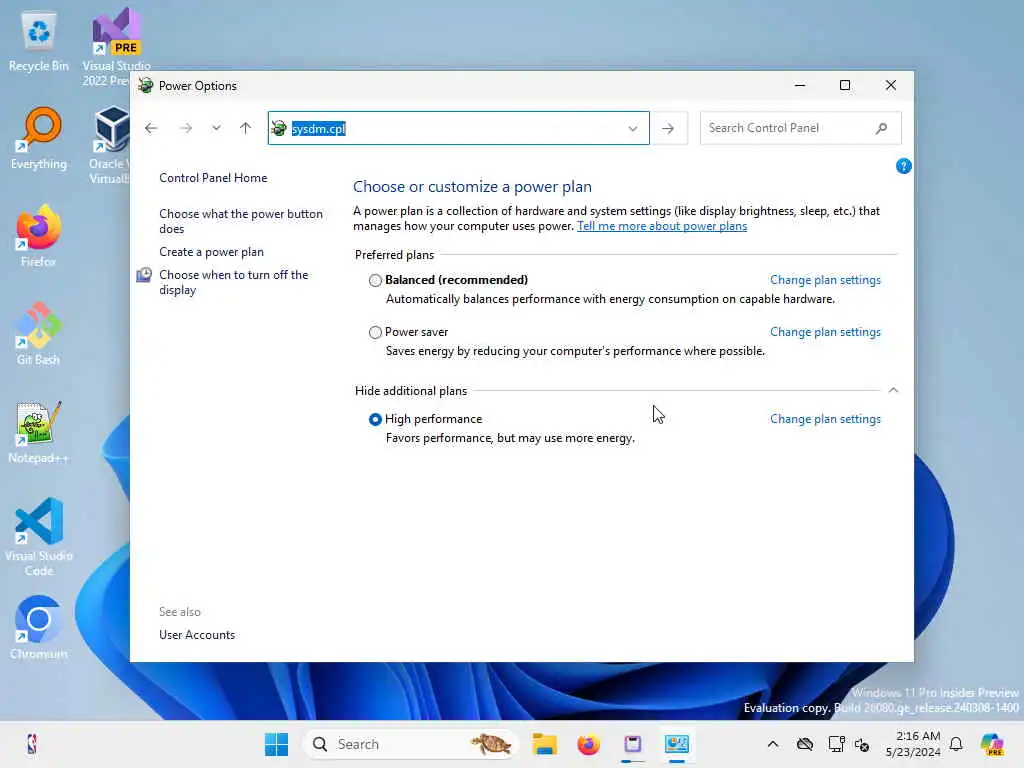The height and width of the screenshot is (768, 1024).
Task: Open the Notepad++ desktop shortcut
Action: click(x=39, y=432)
